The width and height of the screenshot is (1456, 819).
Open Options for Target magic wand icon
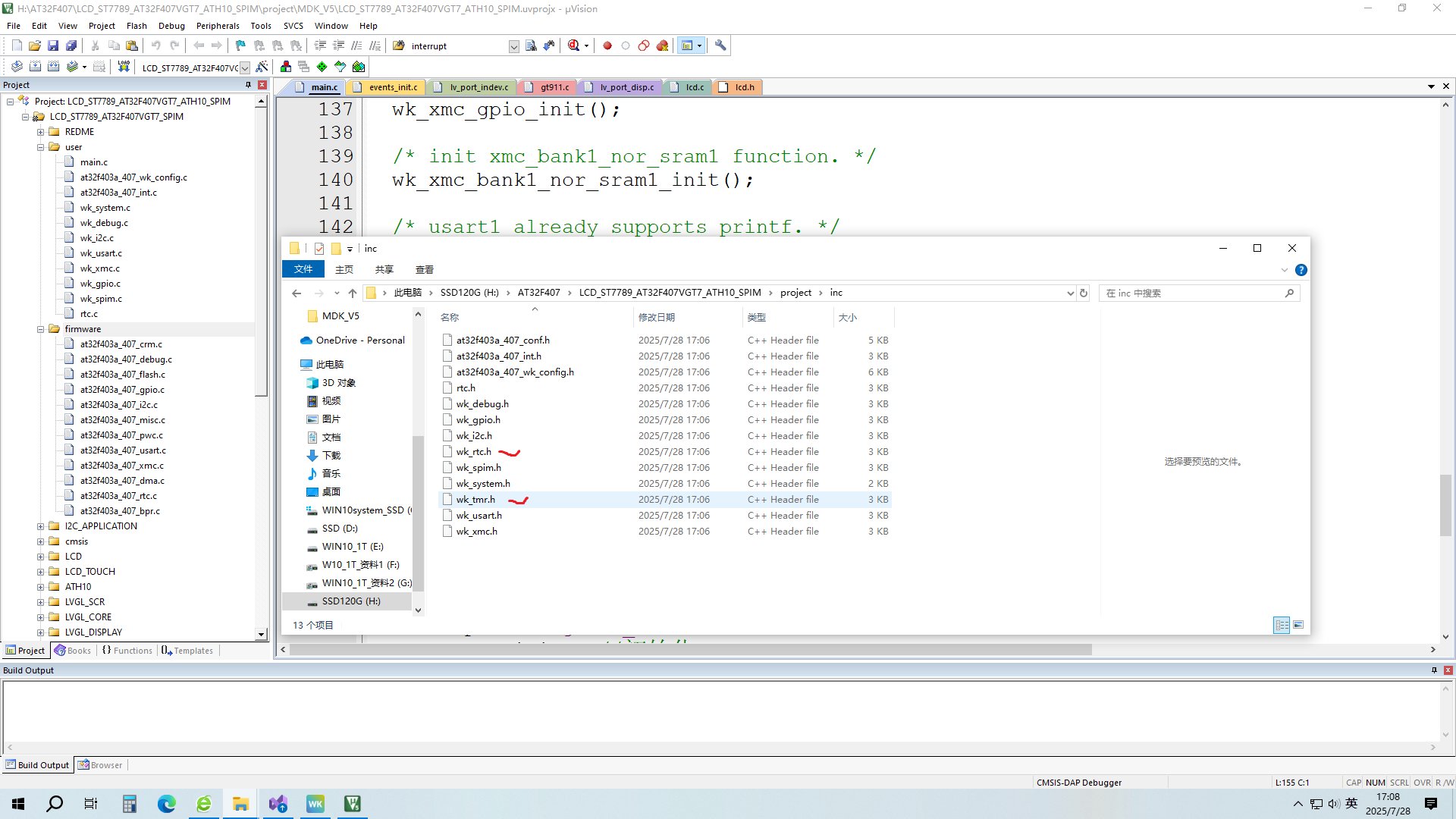[262, 67]
